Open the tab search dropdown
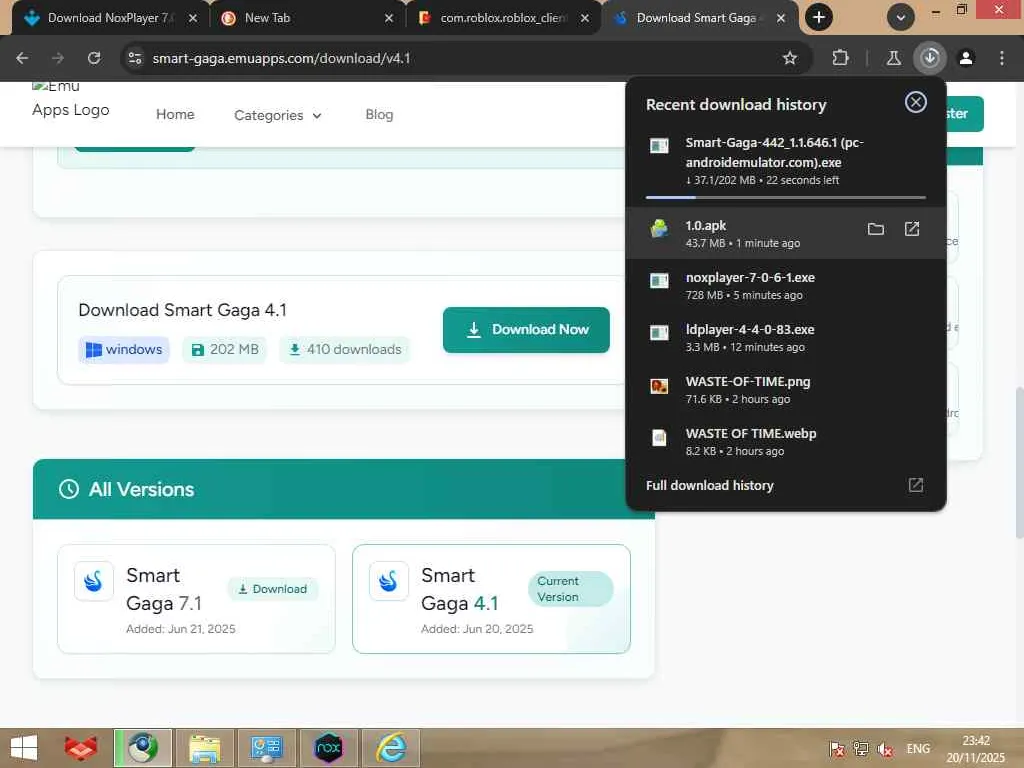Screen dimensions: 1024x768 (901, 18)
